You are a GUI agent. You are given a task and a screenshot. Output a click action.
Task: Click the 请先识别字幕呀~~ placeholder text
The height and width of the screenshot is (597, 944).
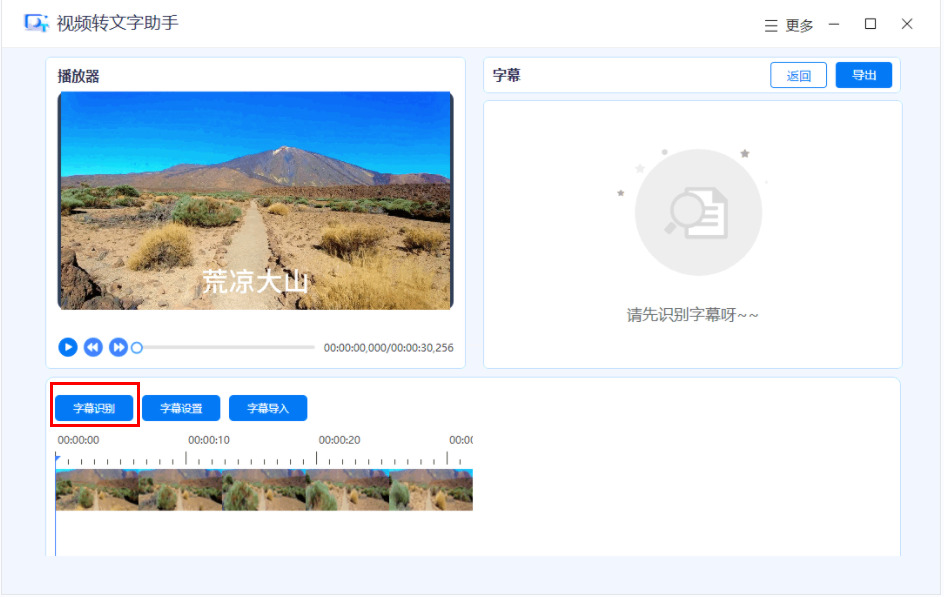click(692, 315)
